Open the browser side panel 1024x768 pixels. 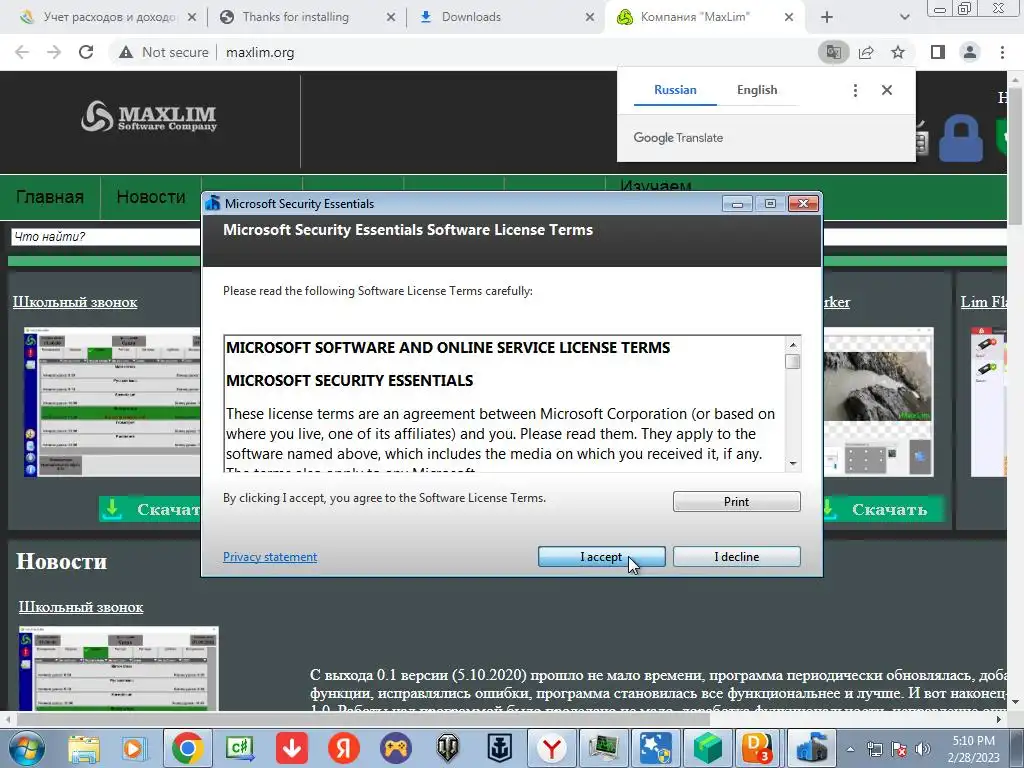[938, 52]
